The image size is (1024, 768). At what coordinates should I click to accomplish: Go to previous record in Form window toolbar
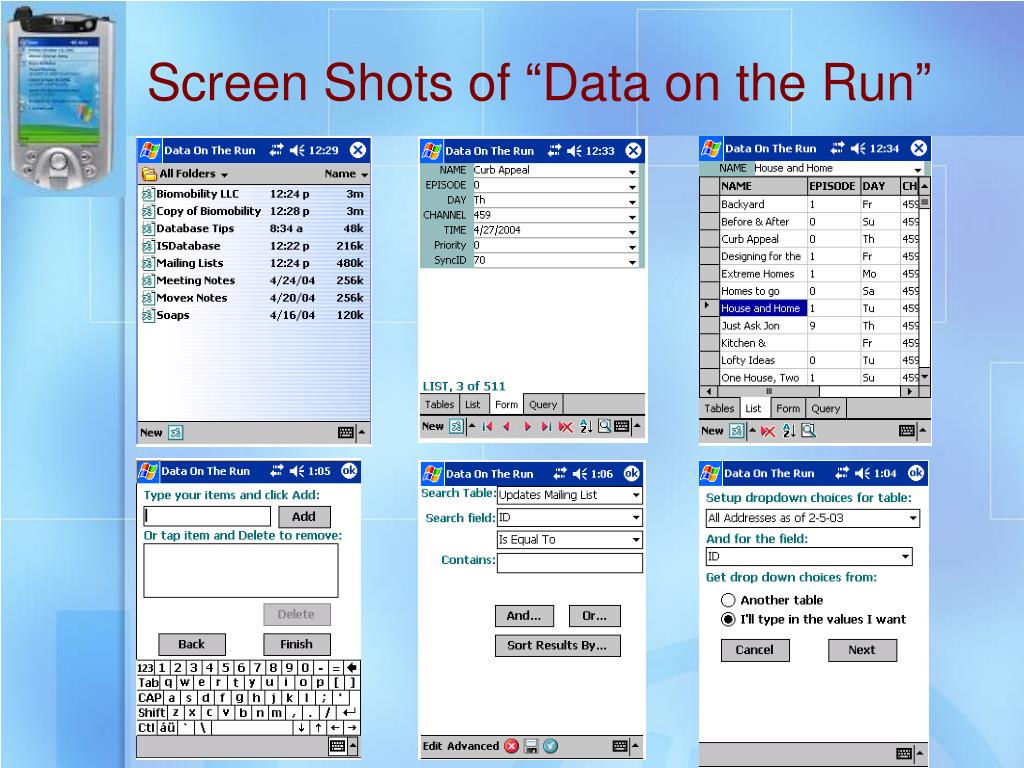[x=506, y=427]
